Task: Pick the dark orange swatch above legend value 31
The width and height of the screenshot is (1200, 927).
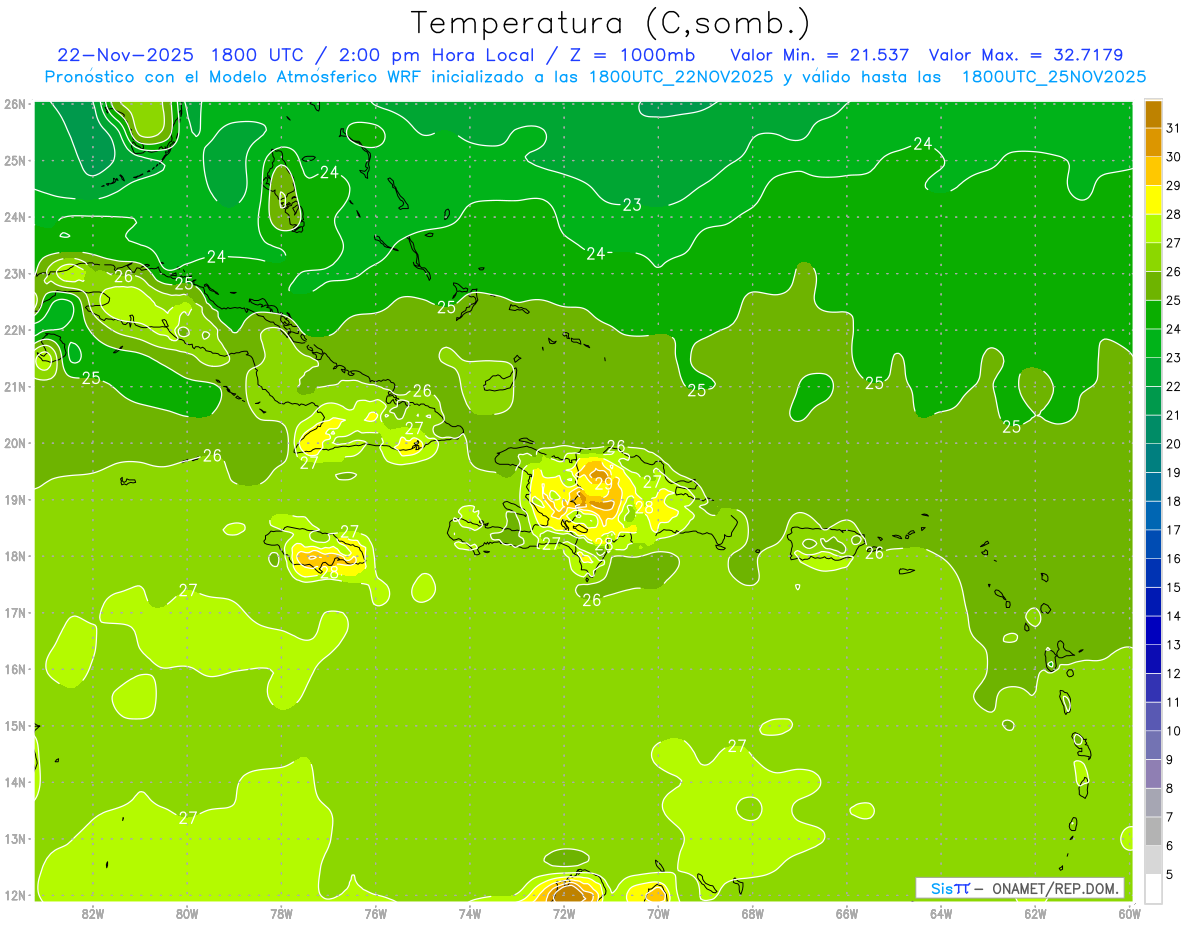Action: pos(1153,115)
